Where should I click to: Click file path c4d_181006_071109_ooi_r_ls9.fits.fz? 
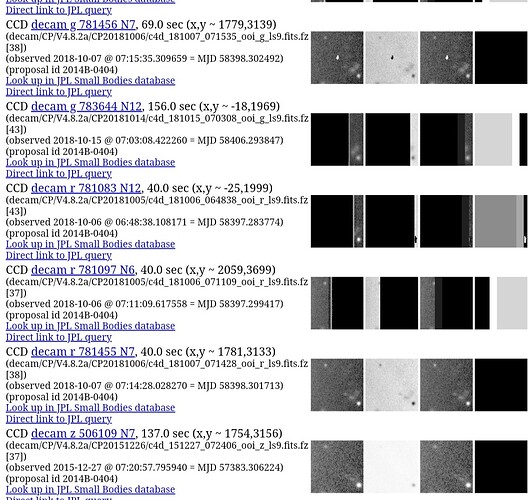227,282
